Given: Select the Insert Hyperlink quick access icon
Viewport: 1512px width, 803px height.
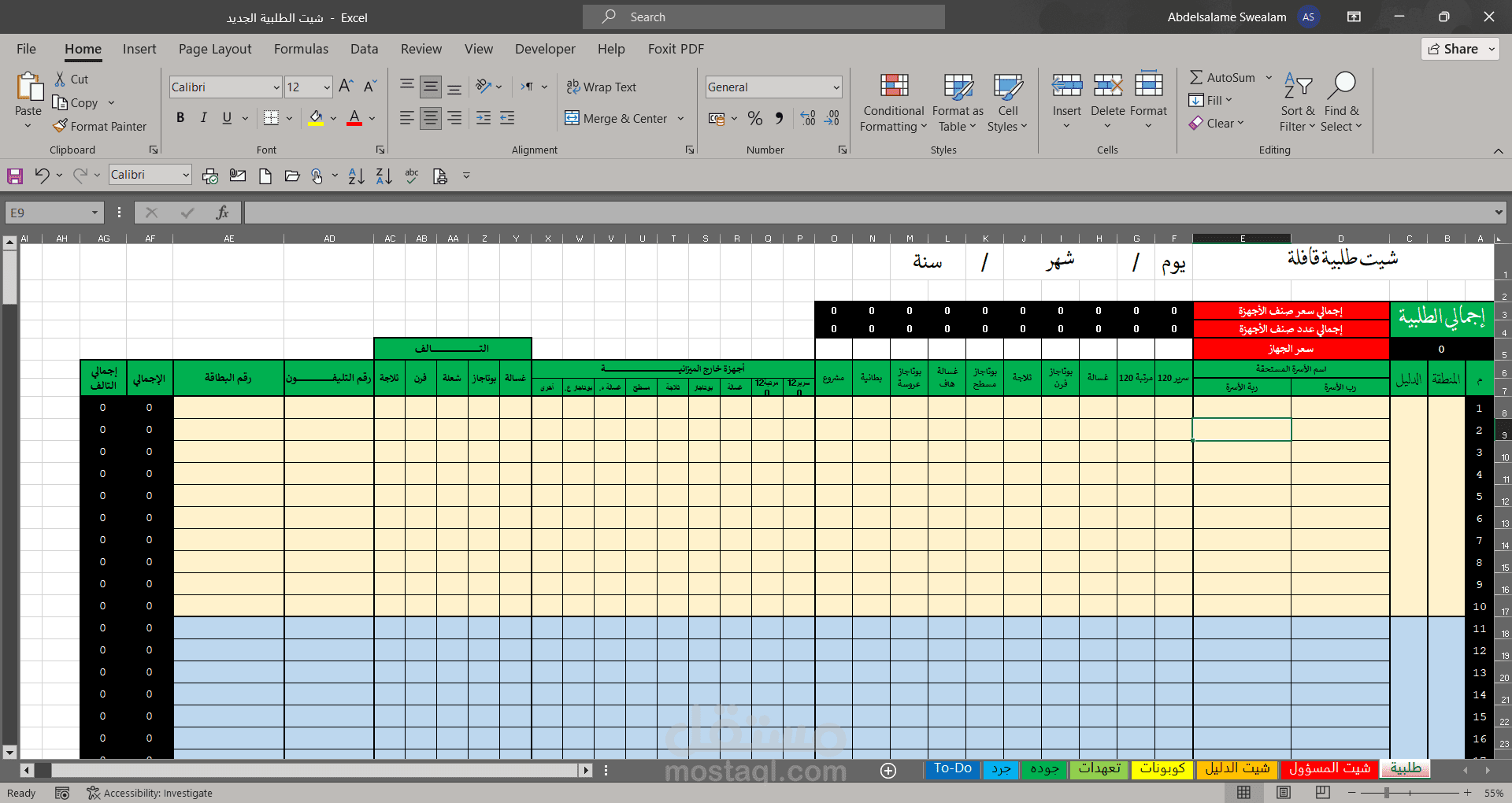Looking at the screenshot, I should pyautogui.click(x=317, y=176).
